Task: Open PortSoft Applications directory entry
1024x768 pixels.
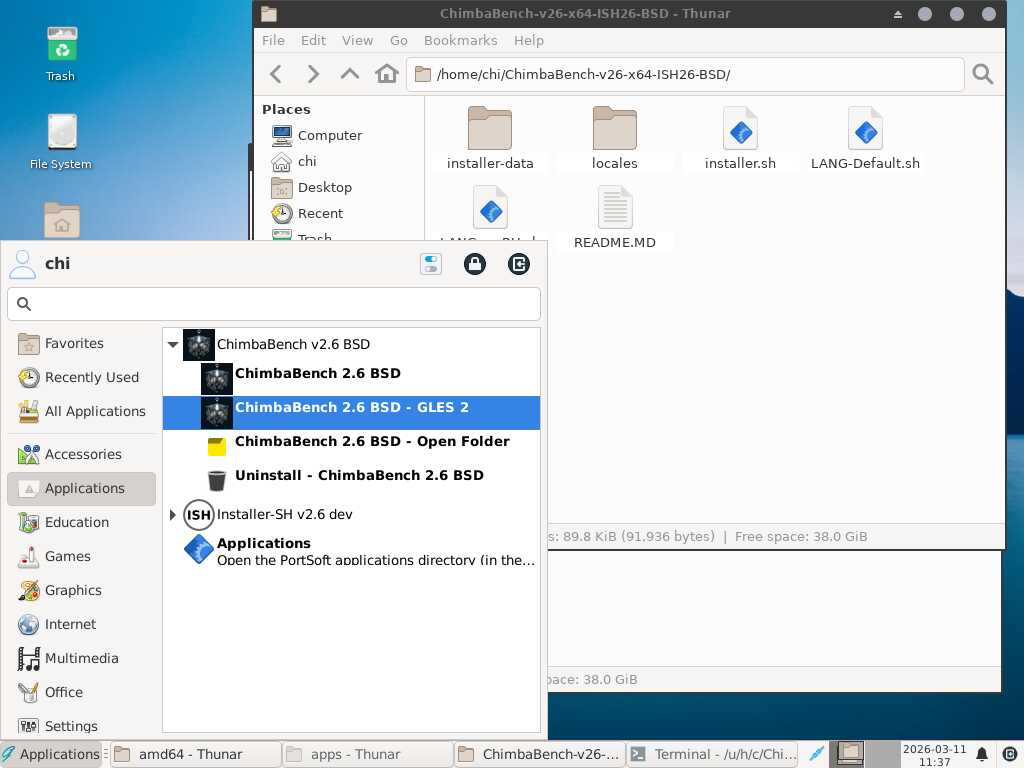Action: click(x=351, y=551)
